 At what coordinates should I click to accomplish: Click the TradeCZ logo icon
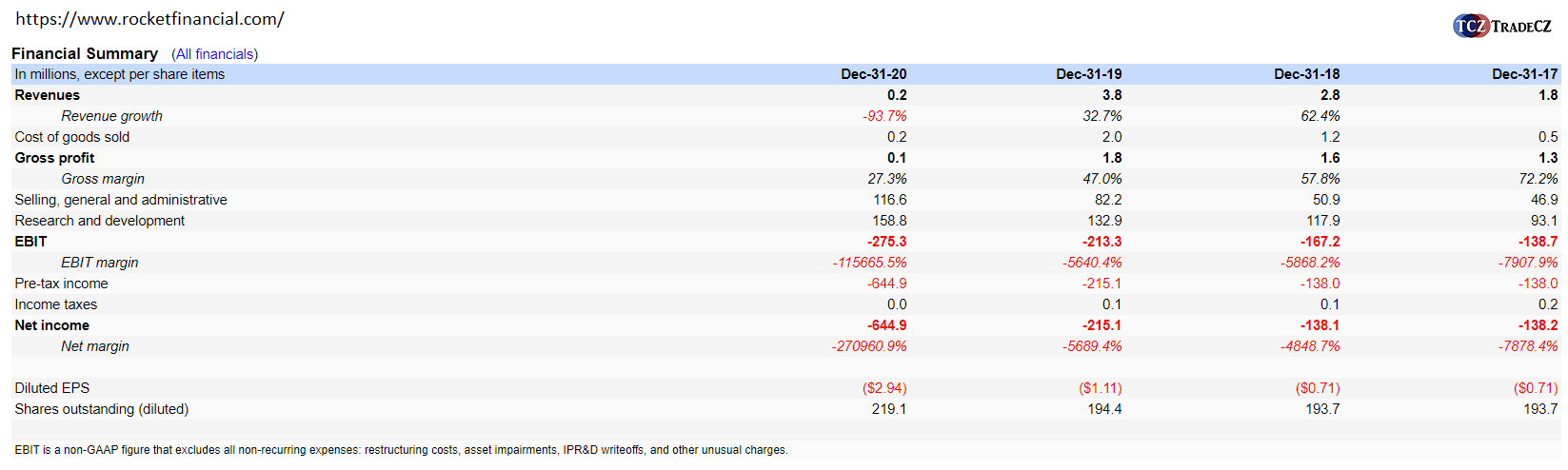click(x=1471, y=26)
